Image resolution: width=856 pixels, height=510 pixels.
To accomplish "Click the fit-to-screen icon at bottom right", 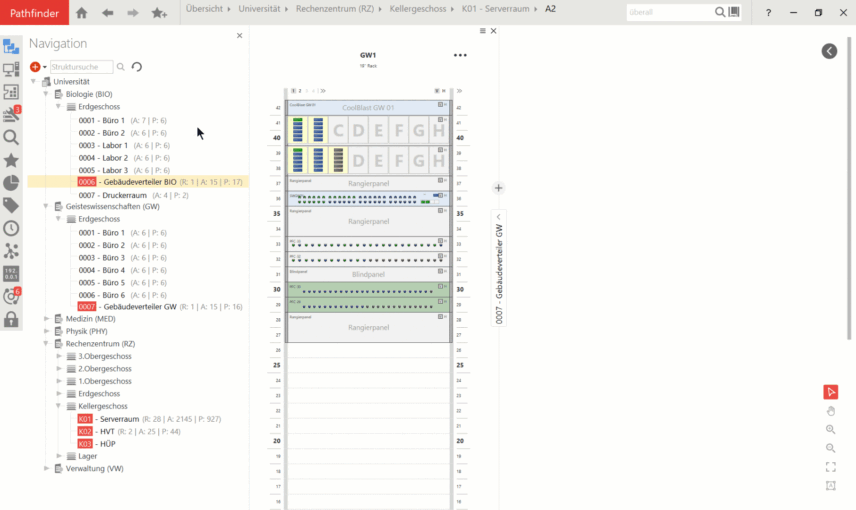I will click(830, 467).
